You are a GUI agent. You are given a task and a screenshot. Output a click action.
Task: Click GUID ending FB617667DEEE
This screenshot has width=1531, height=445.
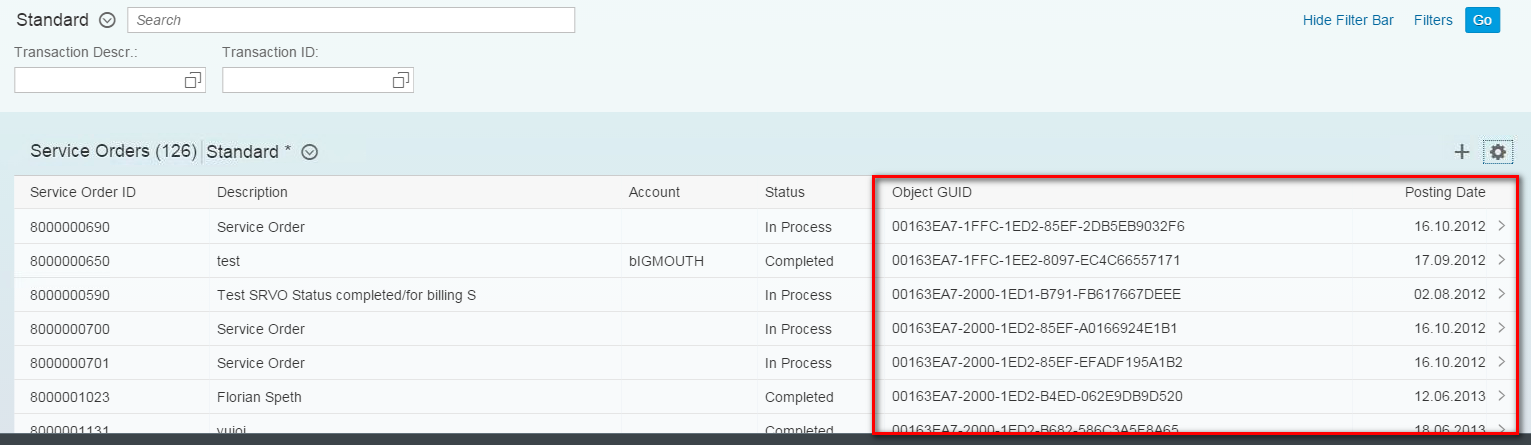(1037, 295)
